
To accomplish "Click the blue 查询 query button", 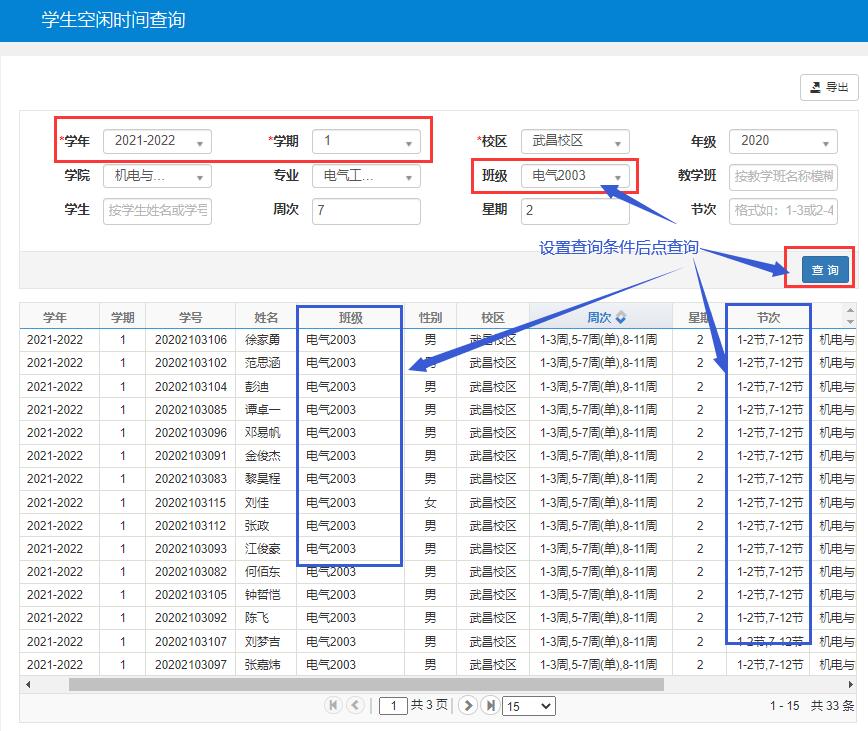I will pos(824,270).
